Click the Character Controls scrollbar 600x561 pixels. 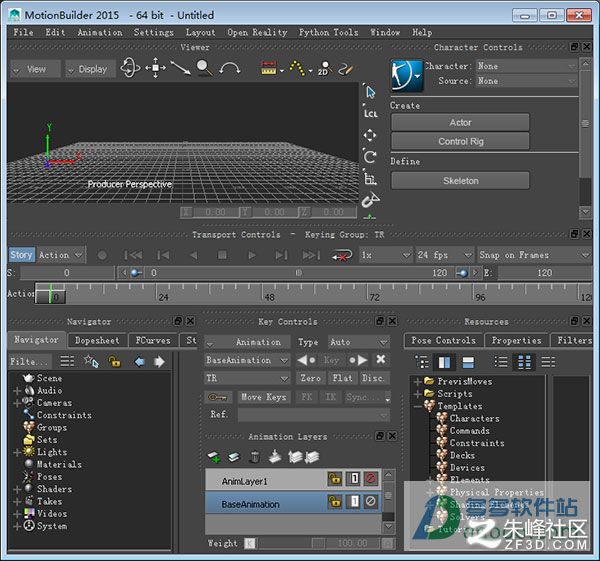tap(585, 124)
